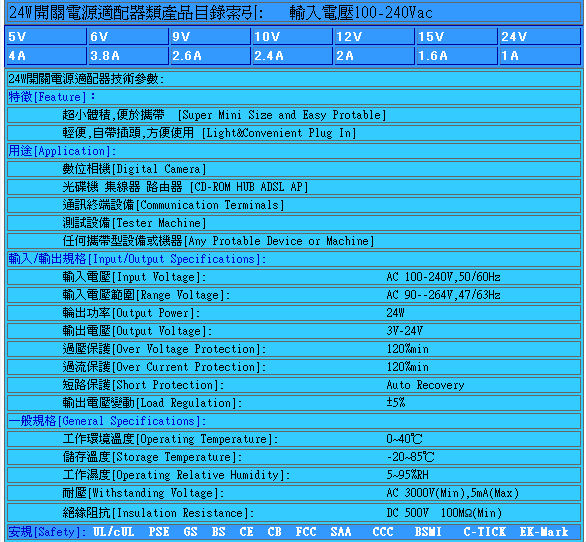Click the 2.4A current cell
Screen dimensions: 586x542
click(x=292, y=56)
